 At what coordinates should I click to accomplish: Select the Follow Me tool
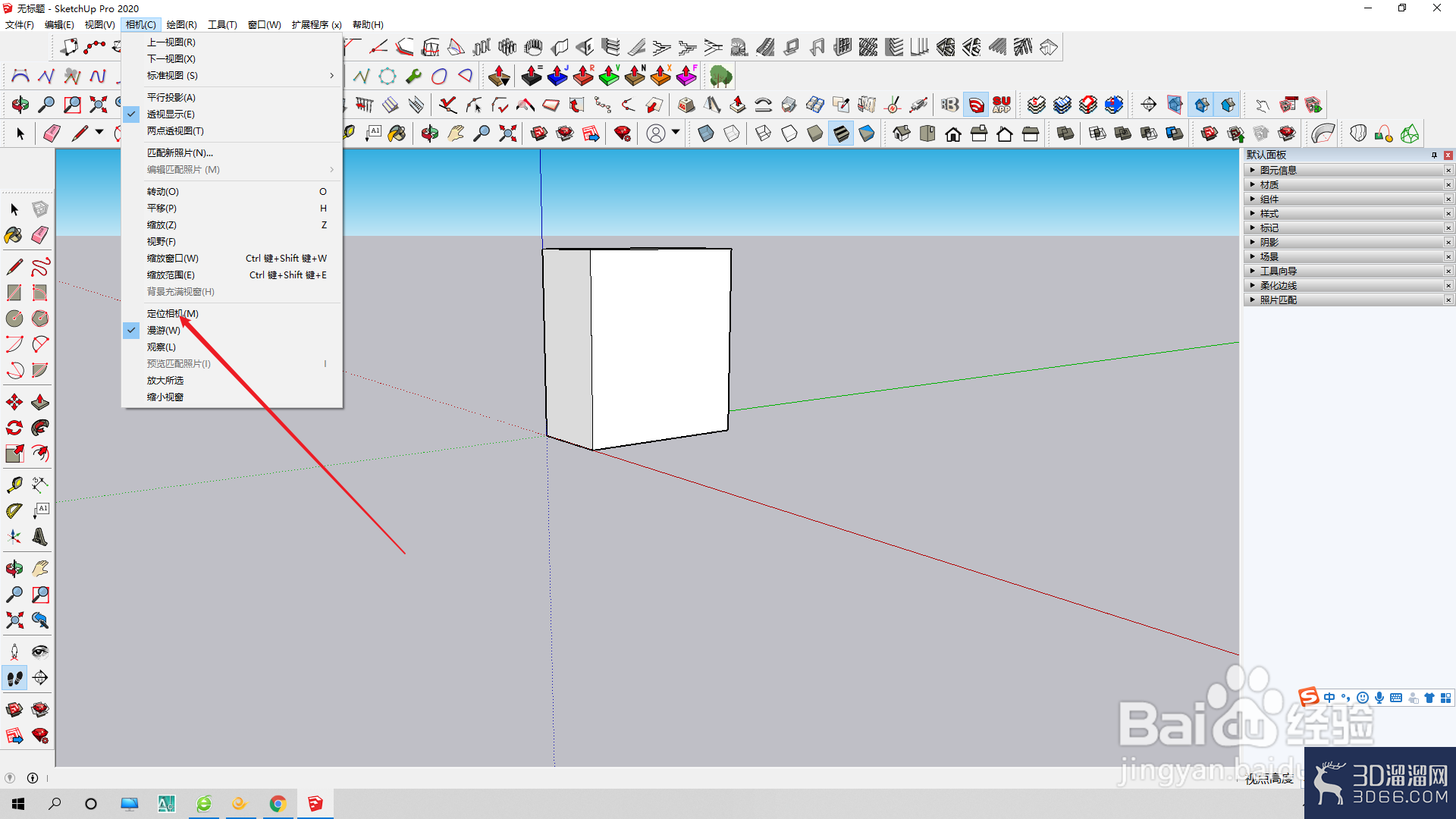coord(40,428)
